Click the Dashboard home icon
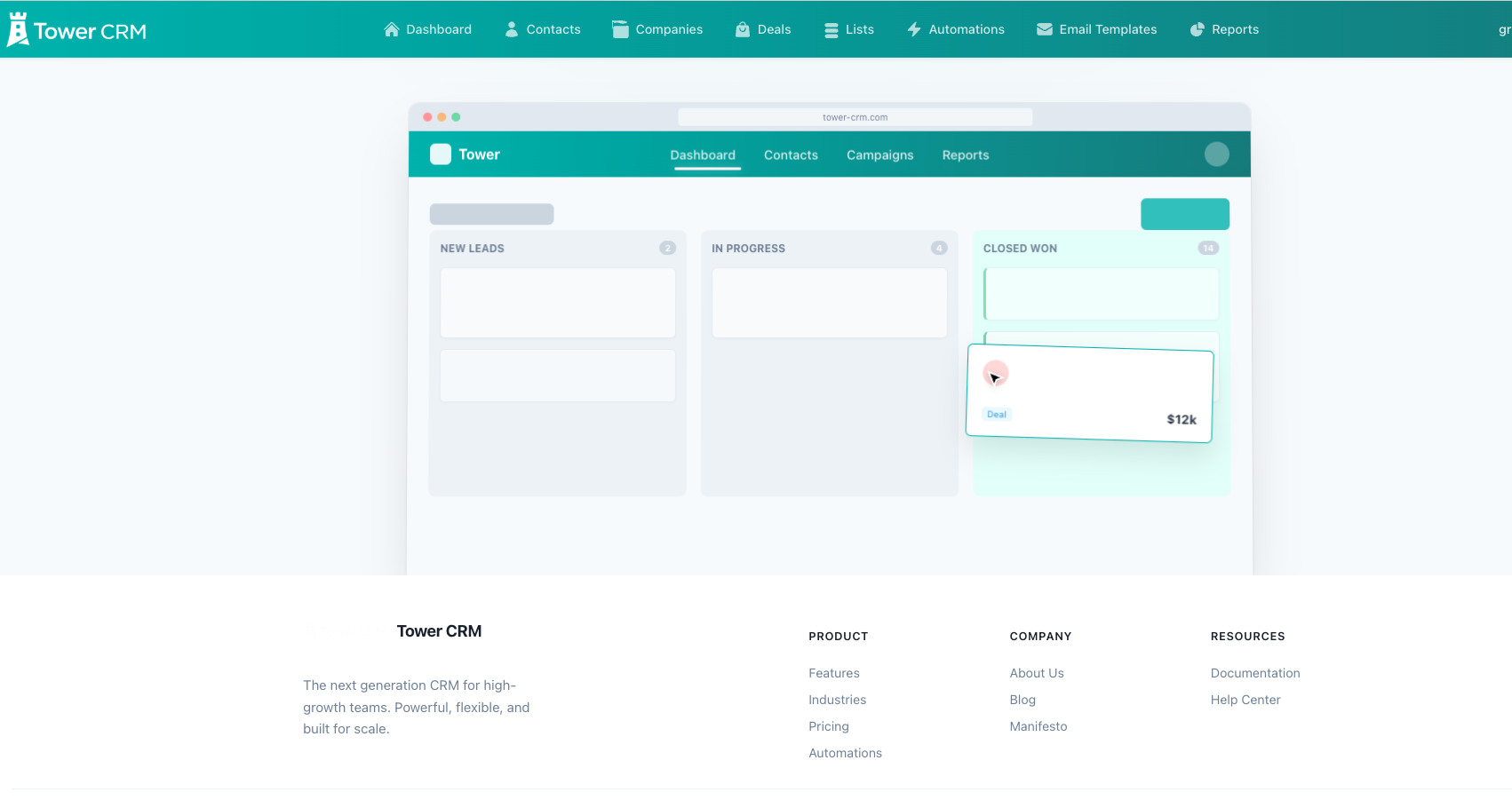The width and height of the screenshot is (1512, 800). coord(391,28)
